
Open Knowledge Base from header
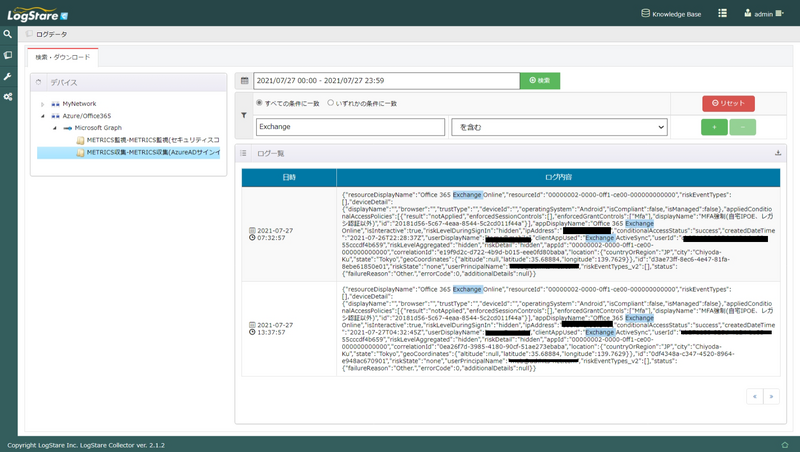671,14
